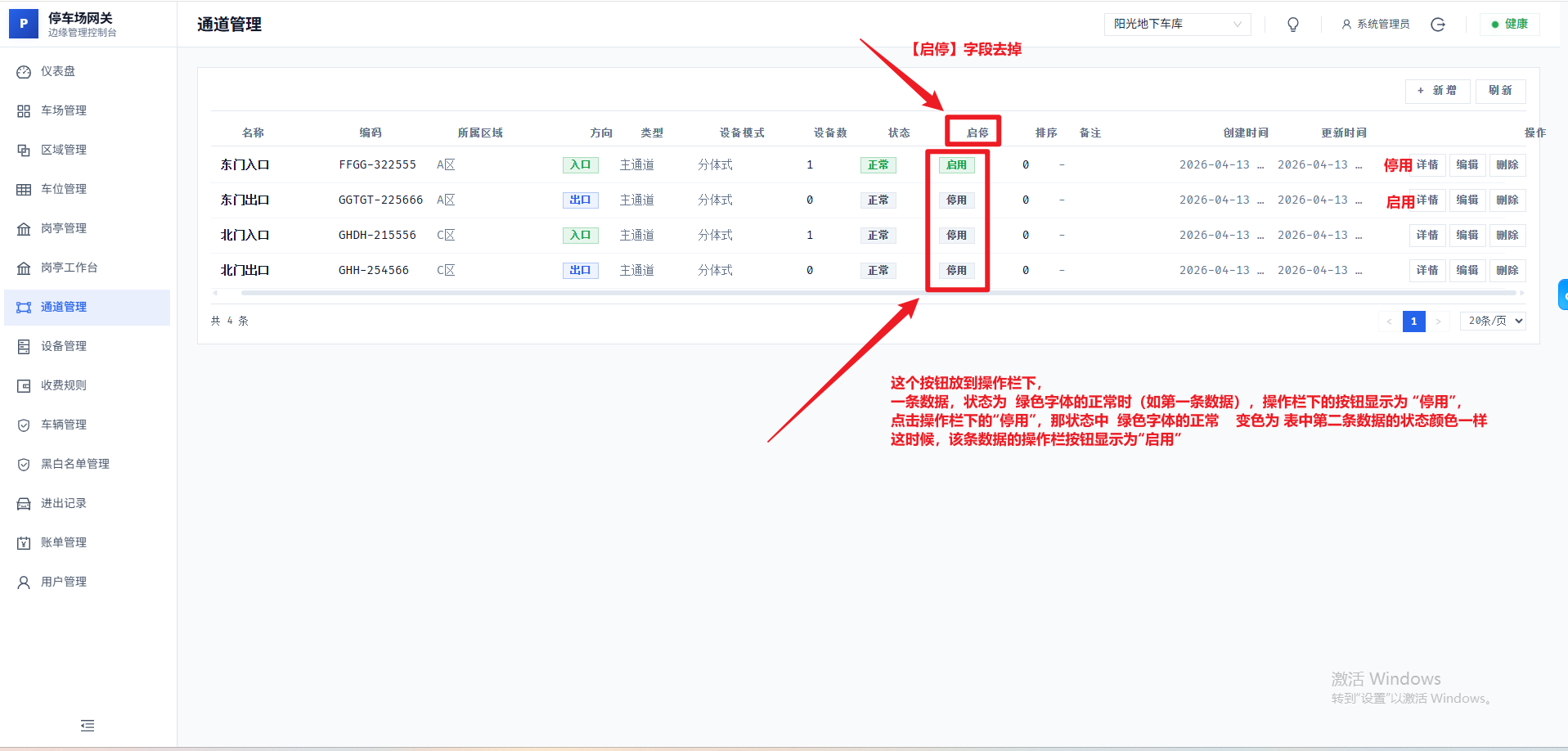The width and height of the screenshot is (1568, 751).
Task: Toggle the 停用 status tag for 北门出口
Action: click(x=956, y=271)
